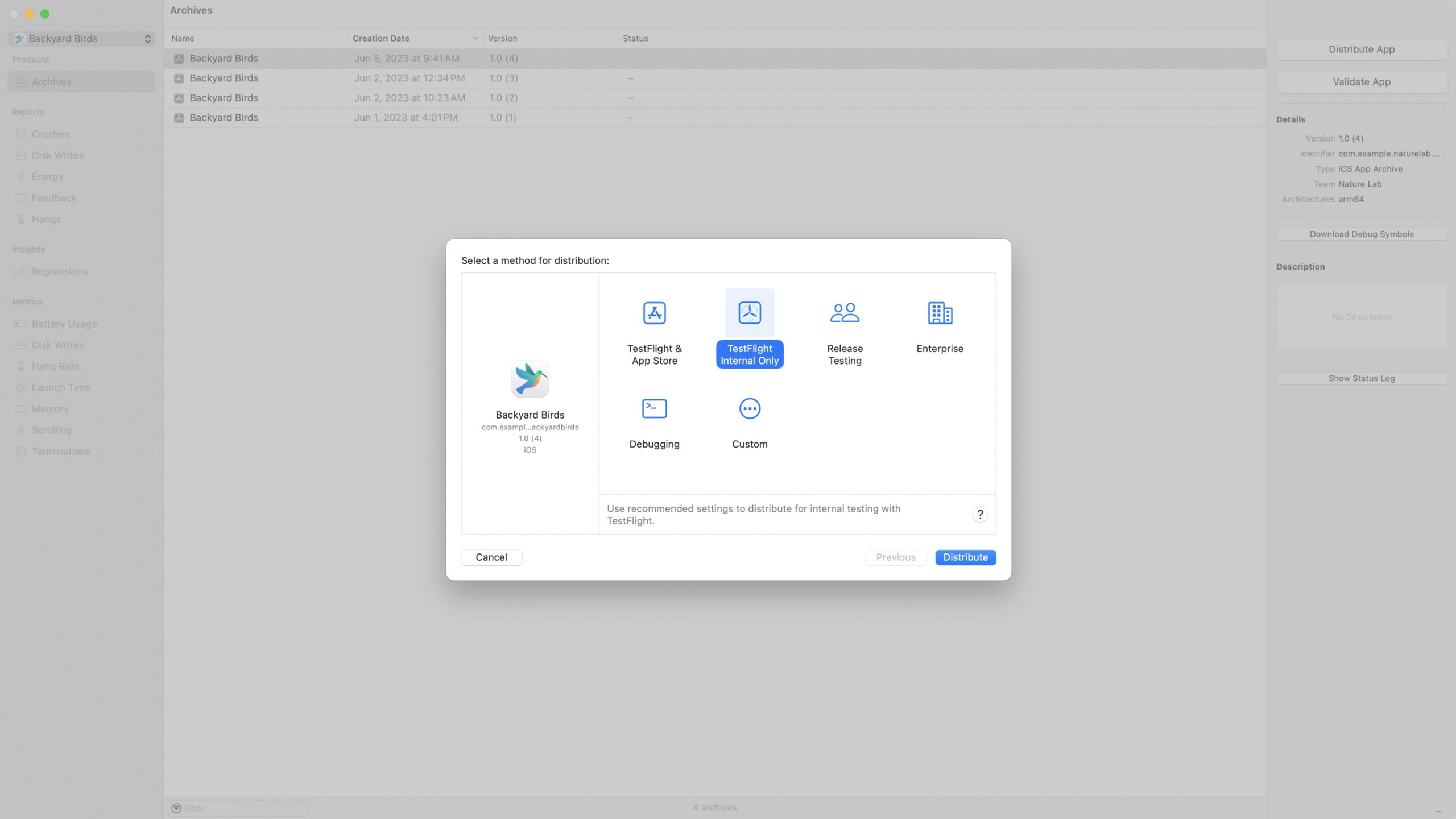The width and height of the screenshot is (1456, 819).
Task: Click Validate App button
Action: click(x=1361, y=82)
